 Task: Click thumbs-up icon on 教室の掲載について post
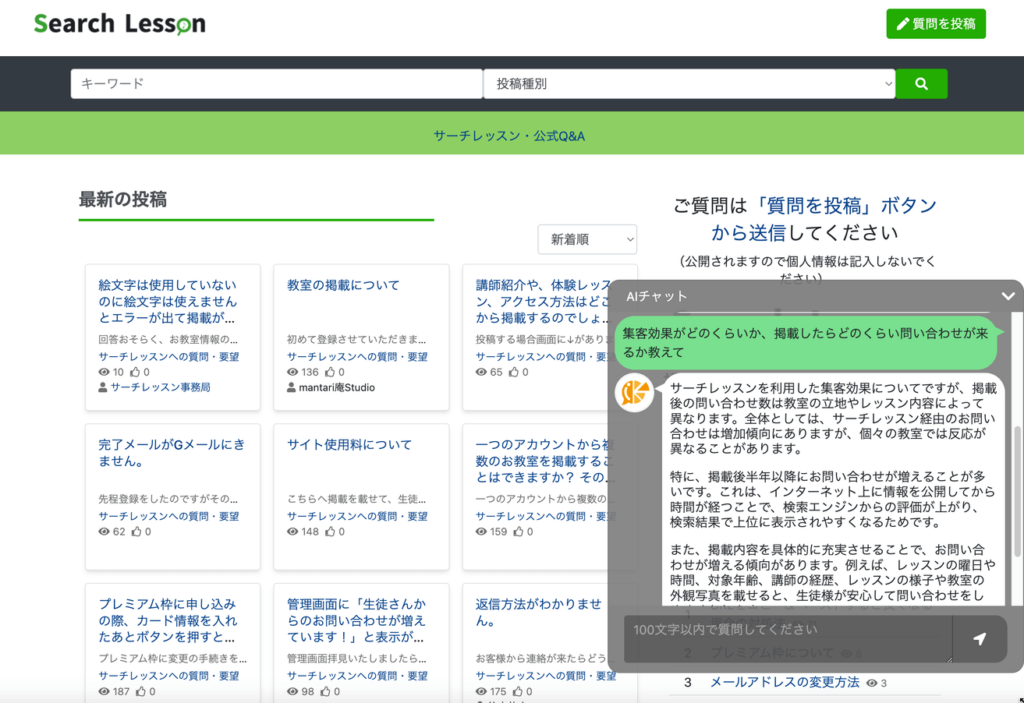coord(330,372)
